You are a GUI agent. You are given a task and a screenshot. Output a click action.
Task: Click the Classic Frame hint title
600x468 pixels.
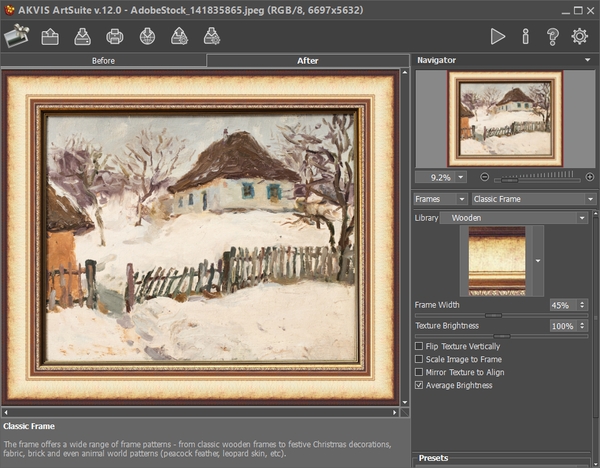point(29,426)
